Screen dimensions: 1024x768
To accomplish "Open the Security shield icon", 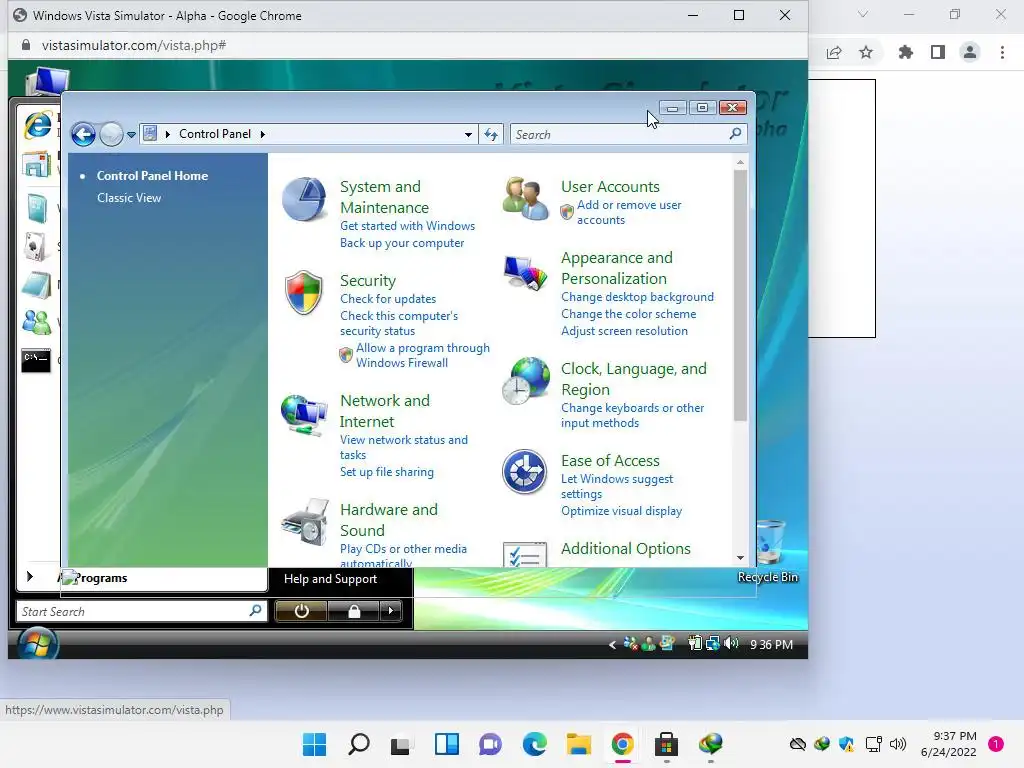I will tap(304, 293).
